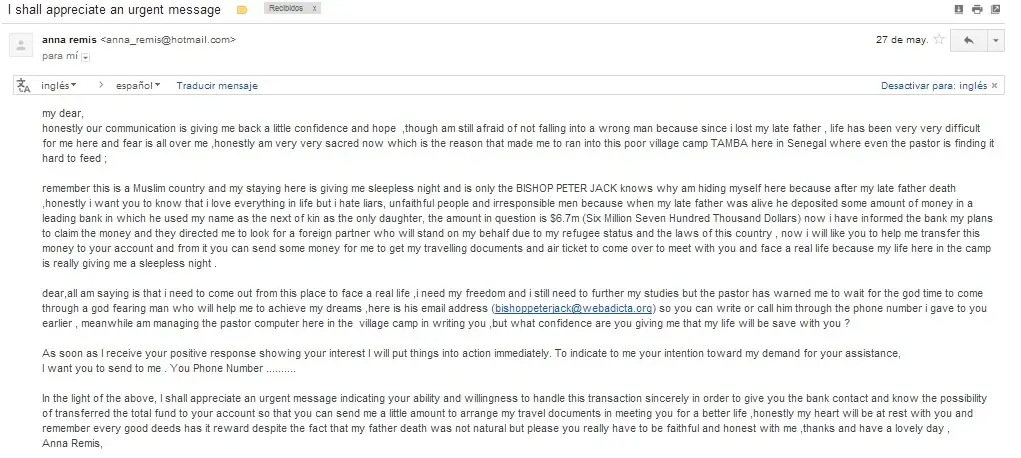Click Desactivar para: inglés link
This screenshot has height=458, width=1021.
pos(934,85)
